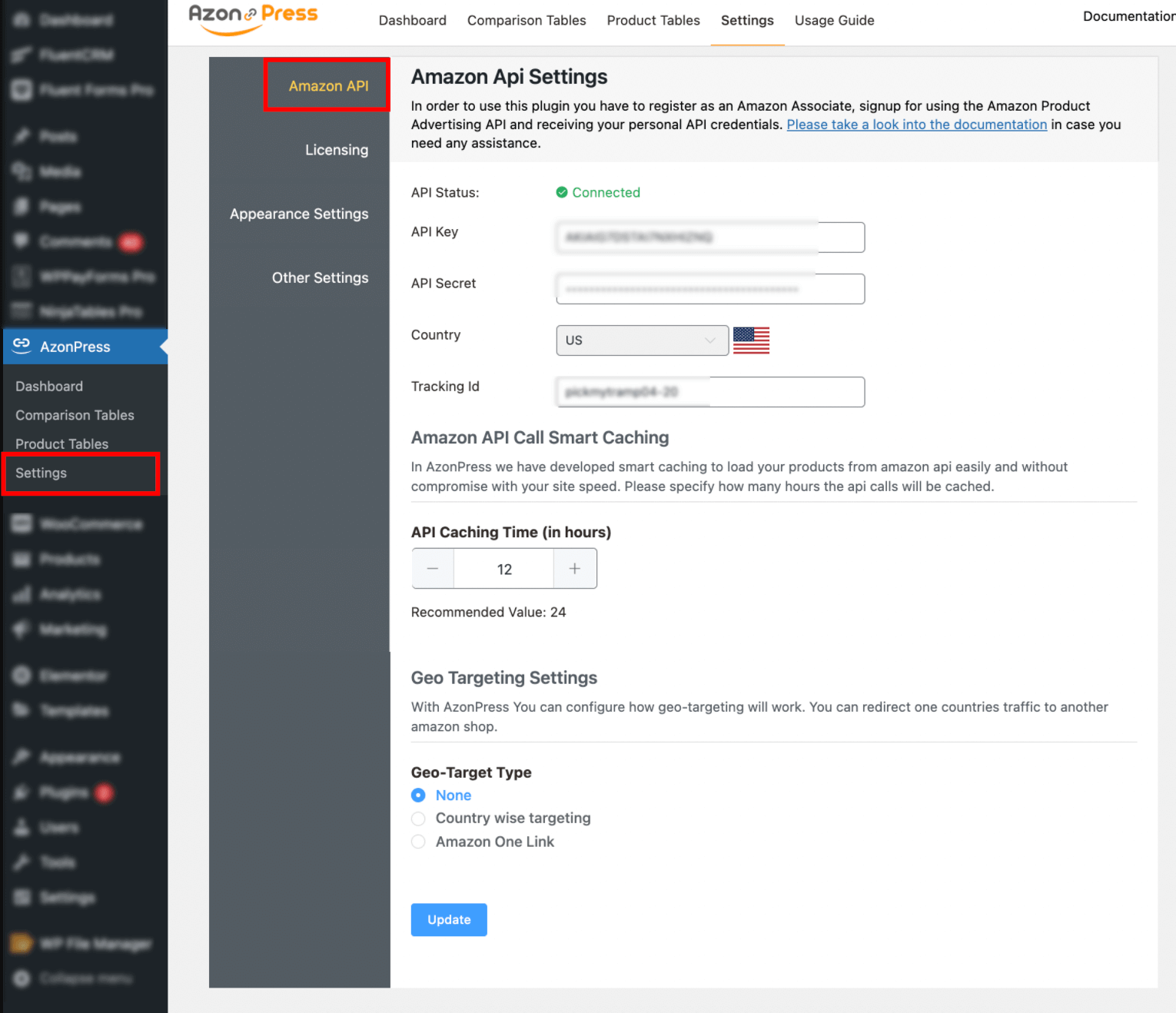Viewport: 1176px width, 1013px height.
Task: Open Templates via its folder icon
Action: coord(22,710)
